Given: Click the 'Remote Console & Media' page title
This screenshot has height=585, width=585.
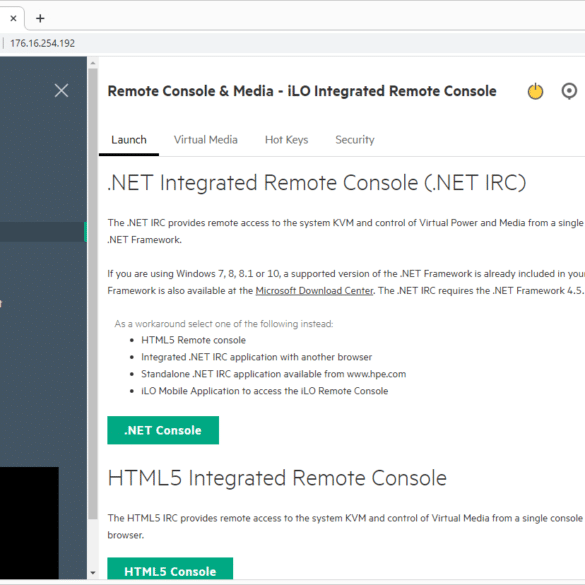Looking at the screenshot, I should coord(302,91).
